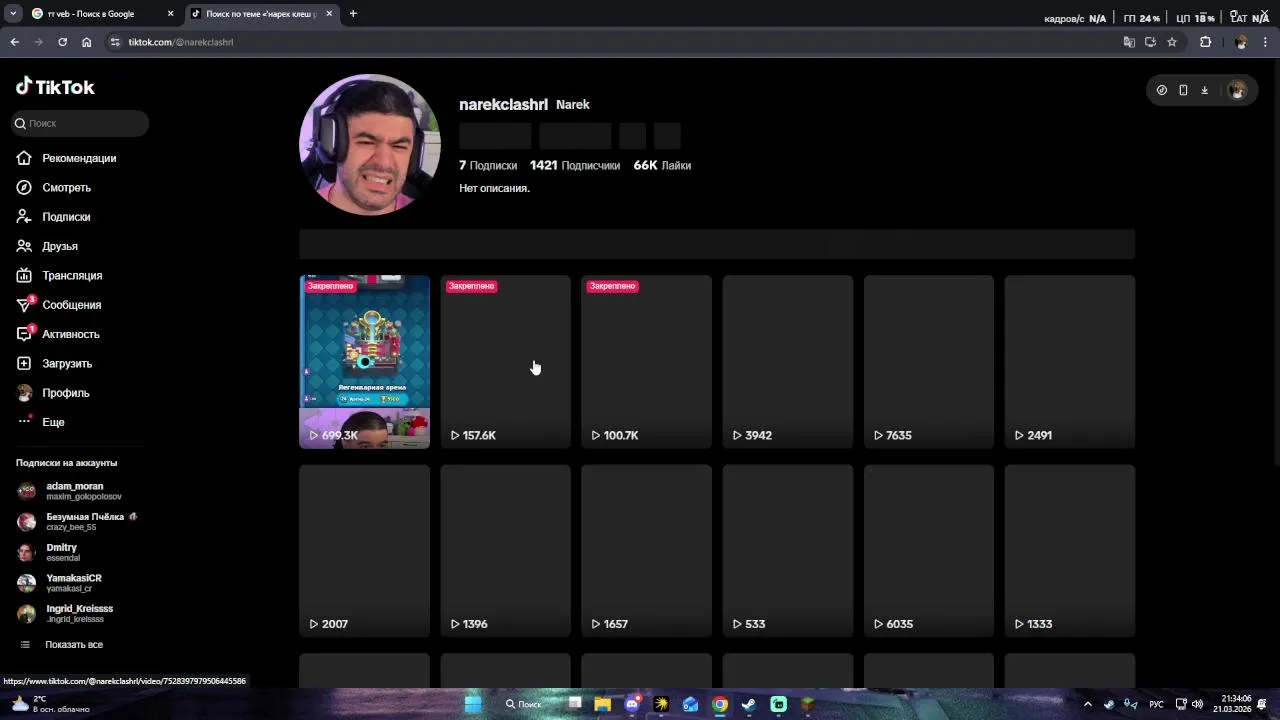Open pinned video with 157.6K views
Screen dimensions: 1280x720
[x=506, y=362]
